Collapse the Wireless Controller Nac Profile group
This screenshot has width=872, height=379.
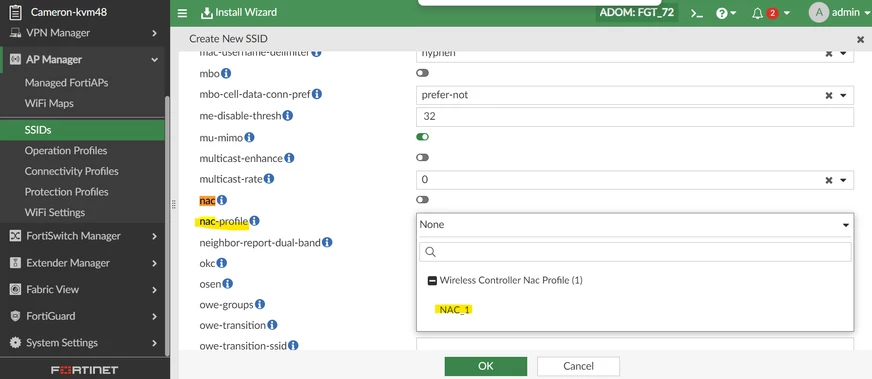pyautogui.click(x=432, y=281)
